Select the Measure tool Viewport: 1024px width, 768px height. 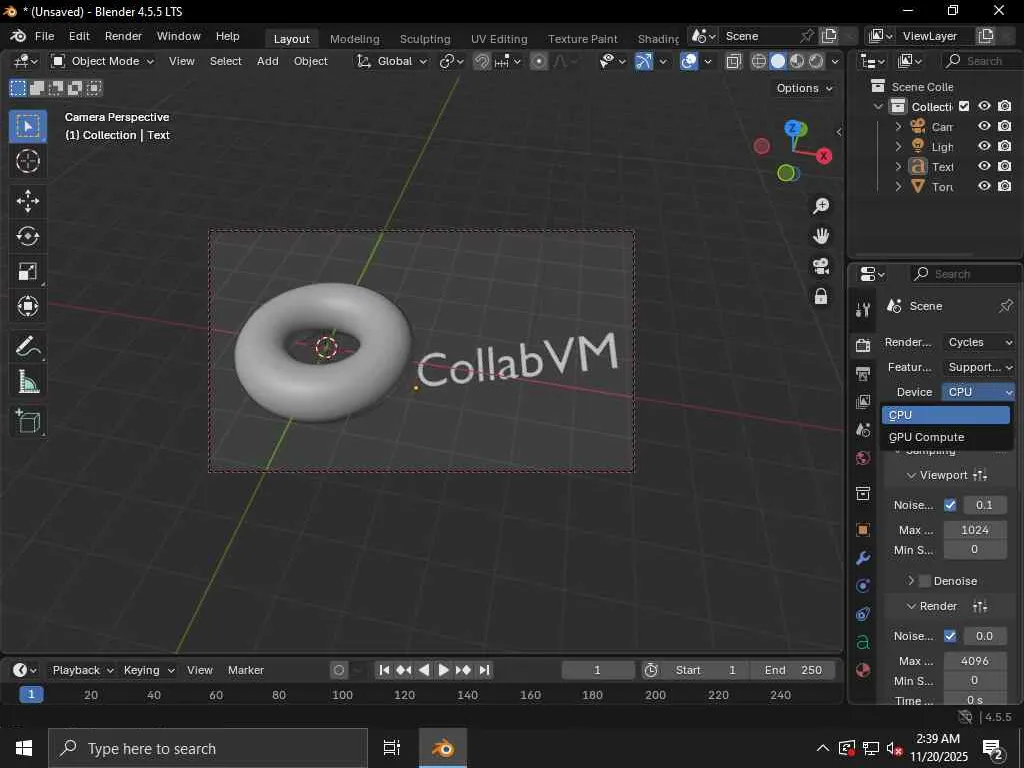(x=27, y=381)
